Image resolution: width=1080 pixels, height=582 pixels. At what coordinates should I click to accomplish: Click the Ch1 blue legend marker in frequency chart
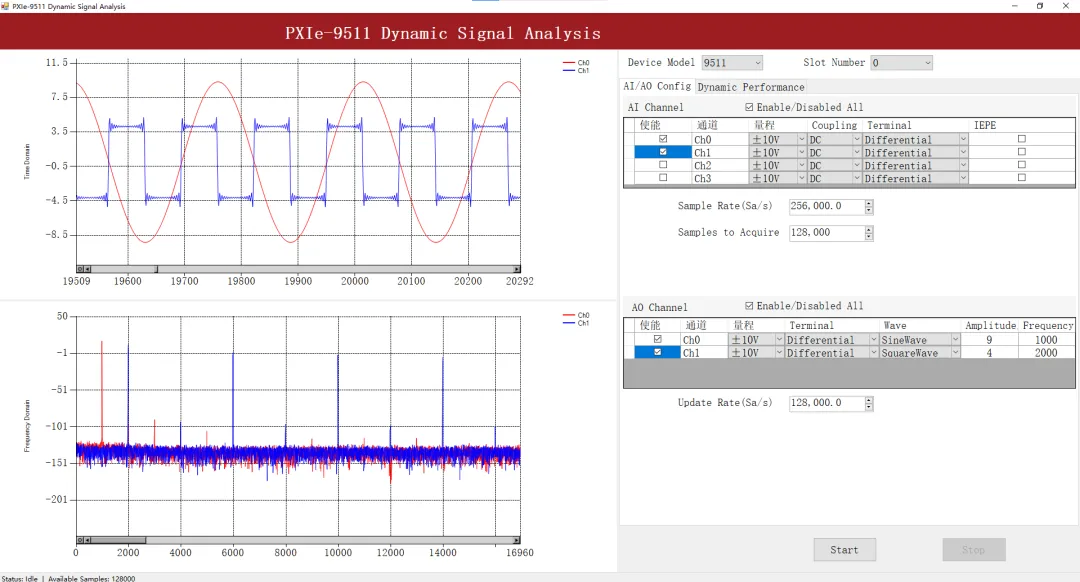pyautogui.click(x=568, y=323)
